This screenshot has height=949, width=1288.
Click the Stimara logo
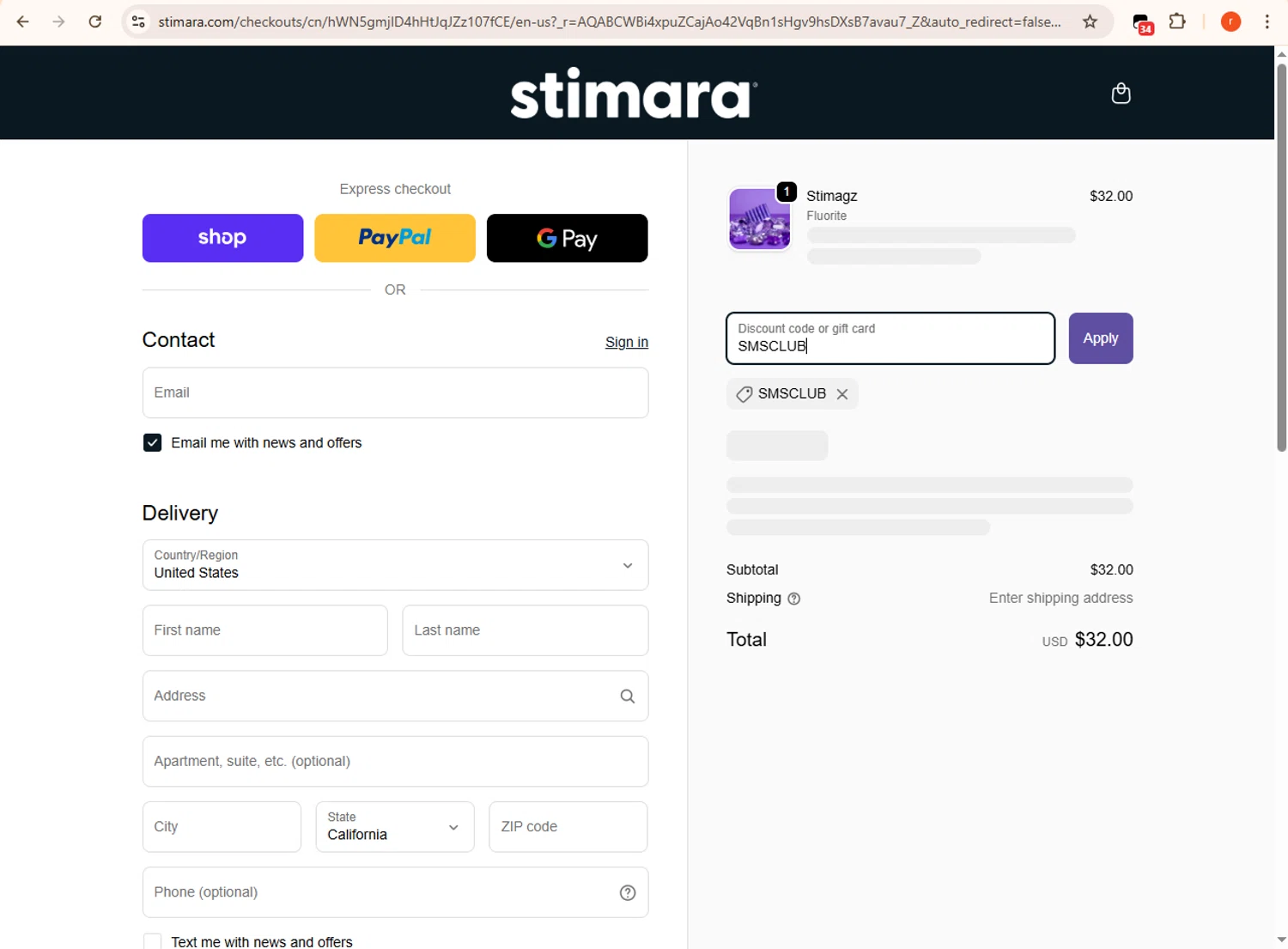[x=634, y=93]
